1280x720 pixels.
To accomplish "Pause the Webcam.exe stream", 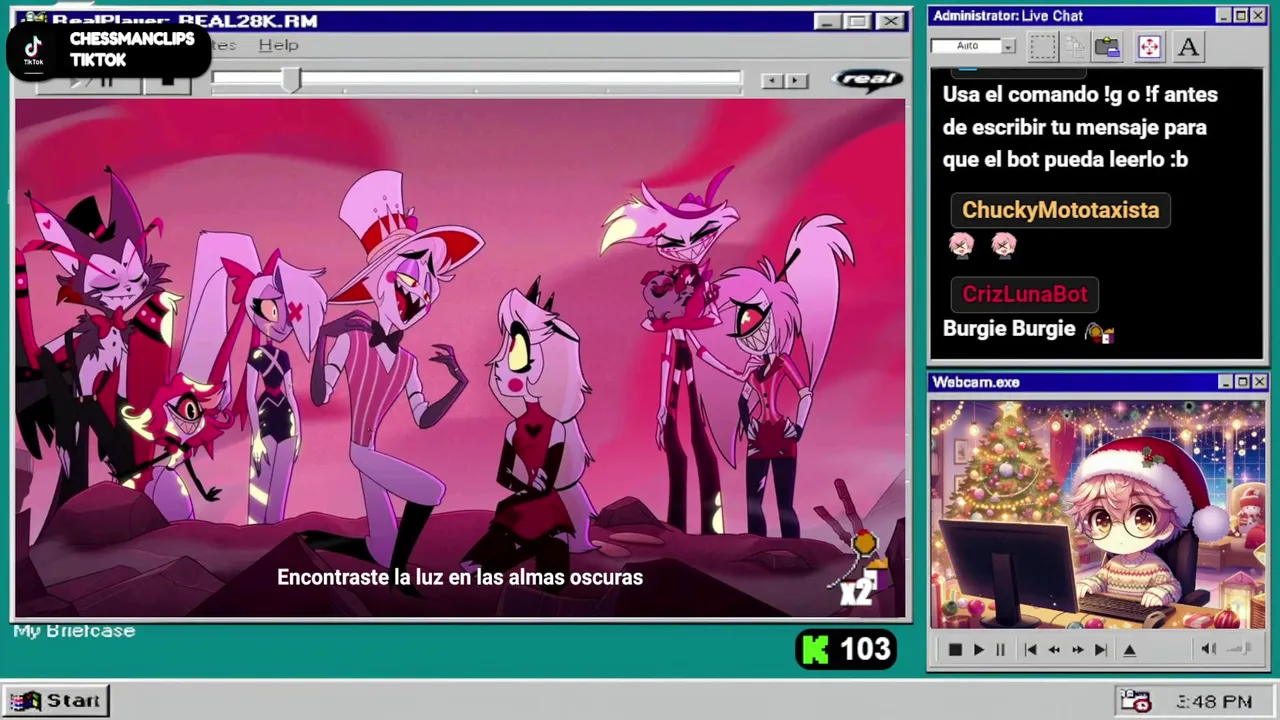I will pos(1000,649).
